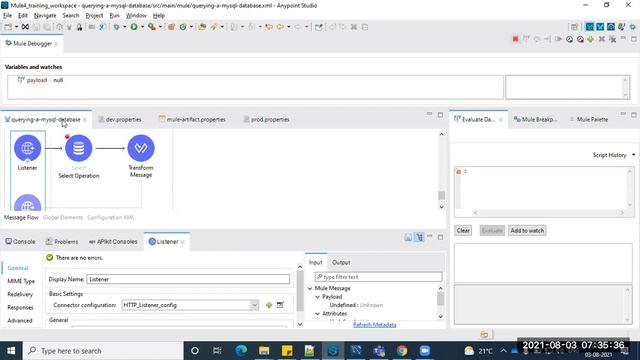
Task: Click the Open Perspective toolbar icon
Action: [574, 27]
